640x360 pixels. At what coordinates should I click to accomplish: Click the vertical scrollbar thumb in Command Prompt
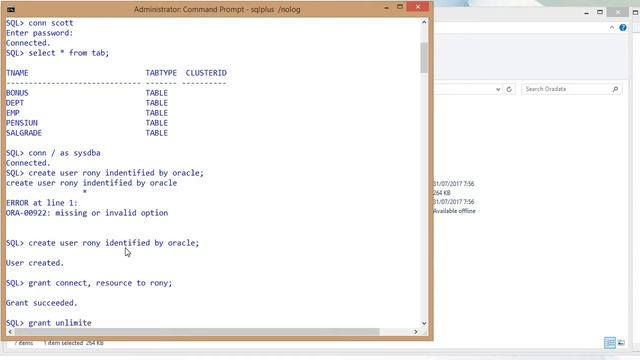point(424,58)
